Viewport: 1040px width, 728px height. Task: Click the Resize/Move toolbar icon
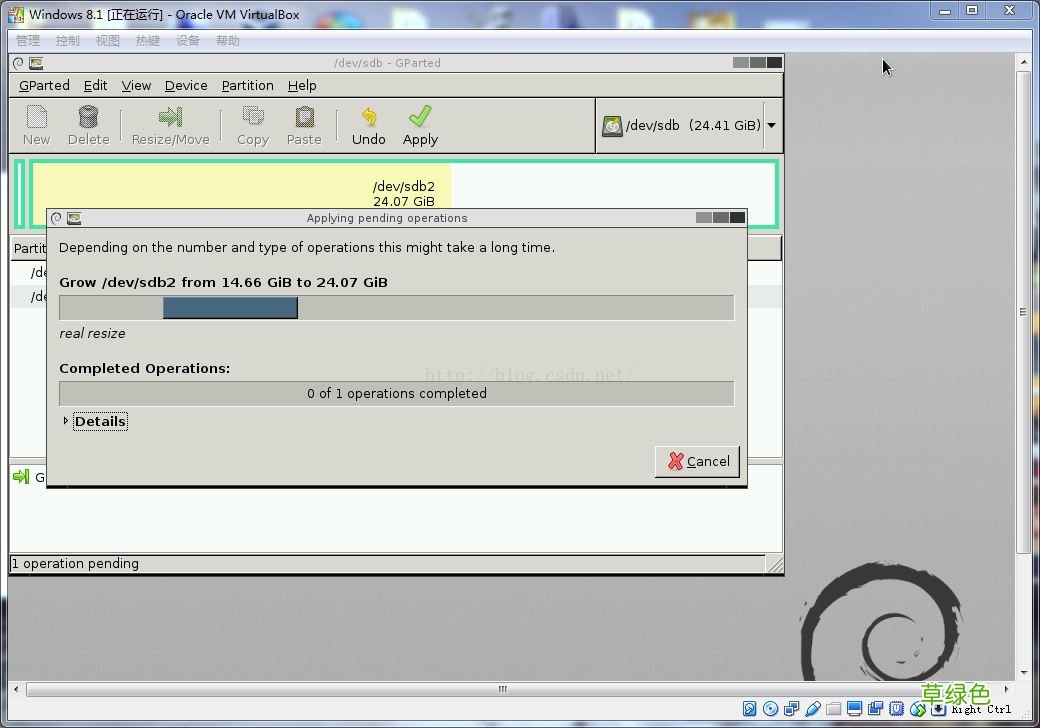(170, 117)
